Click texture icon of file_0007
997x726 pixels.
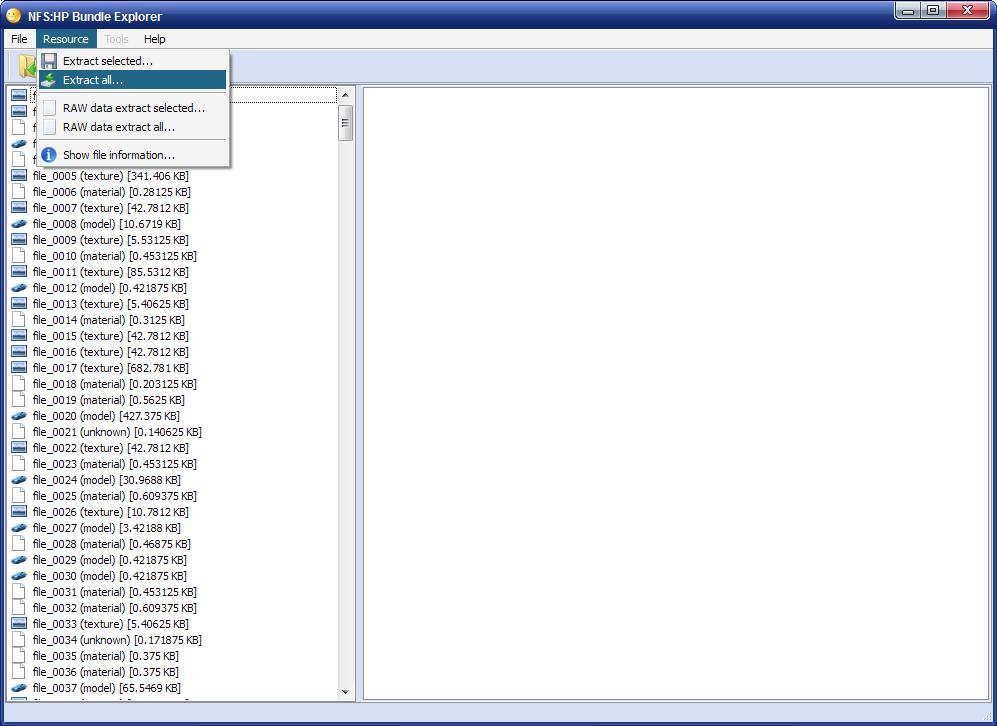click(19, 208)
